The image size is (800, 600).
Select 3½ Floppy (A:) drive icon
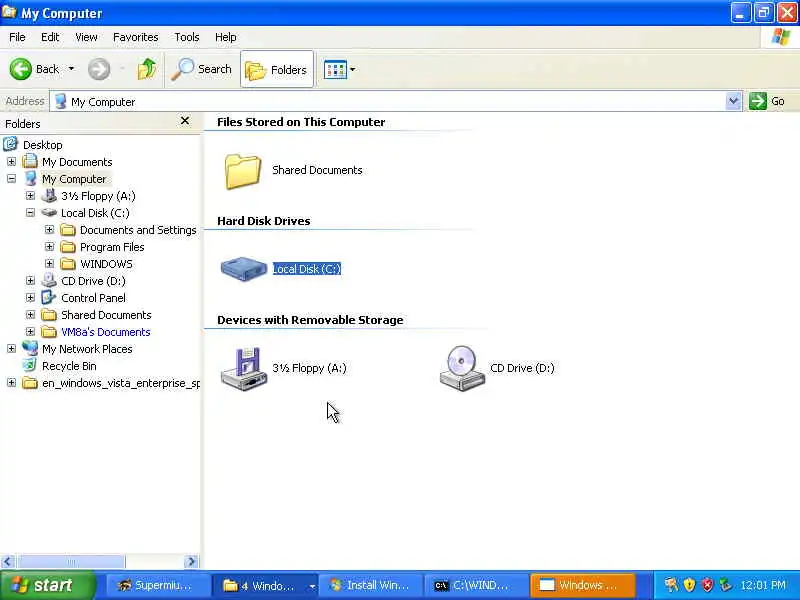[x=244, y=368]
